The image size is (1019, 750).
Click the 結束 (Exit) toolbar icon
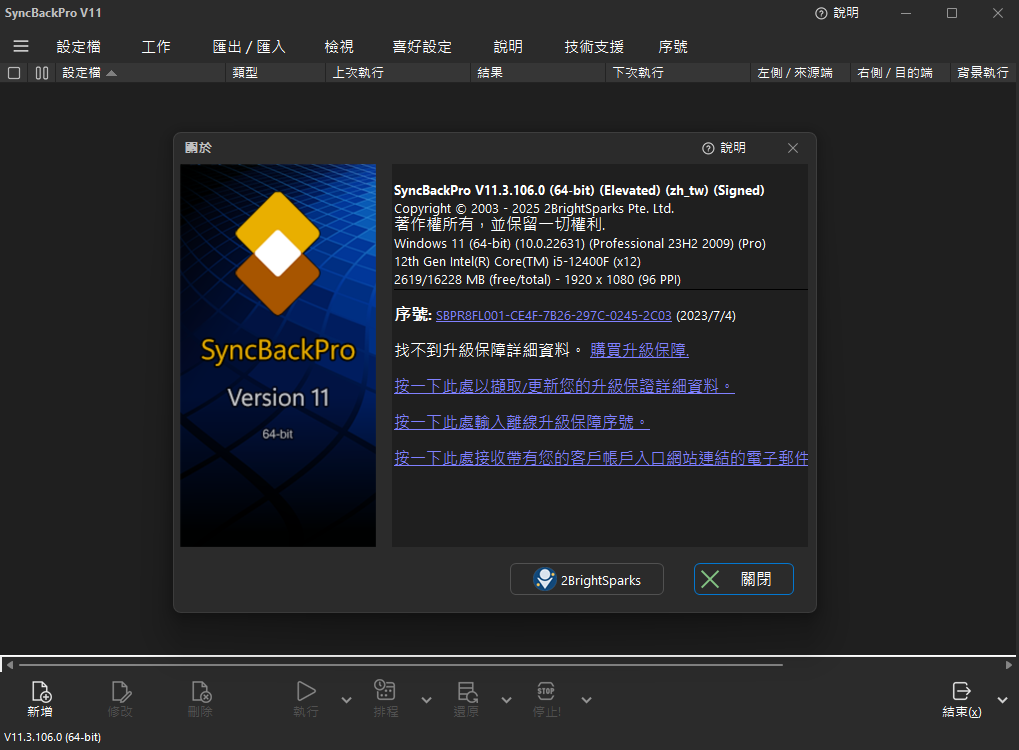(x=961, y=691)
